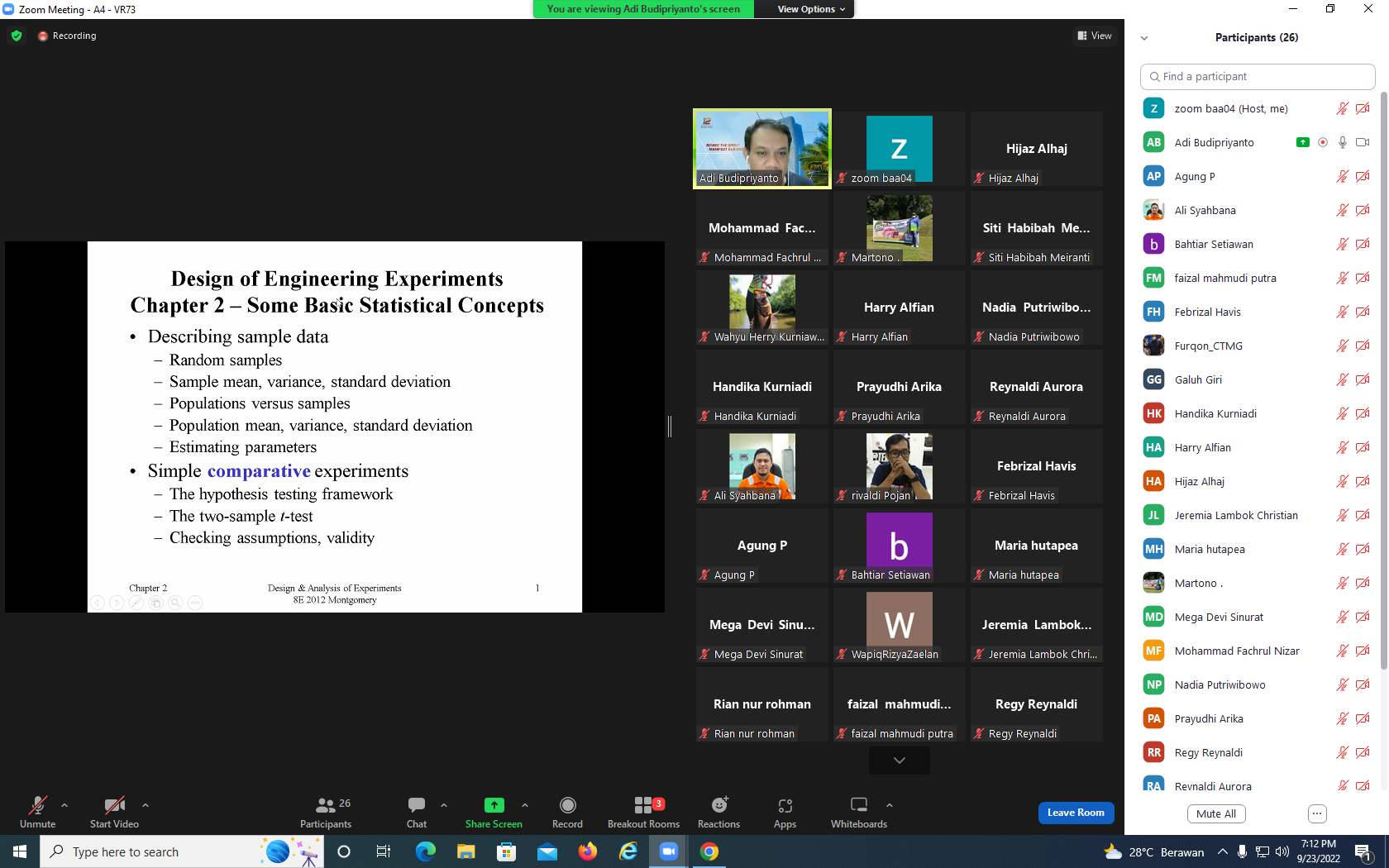Screen dimensions: 1389x868
Task: Click the red Recording indicator
Action: pos(67,36)
